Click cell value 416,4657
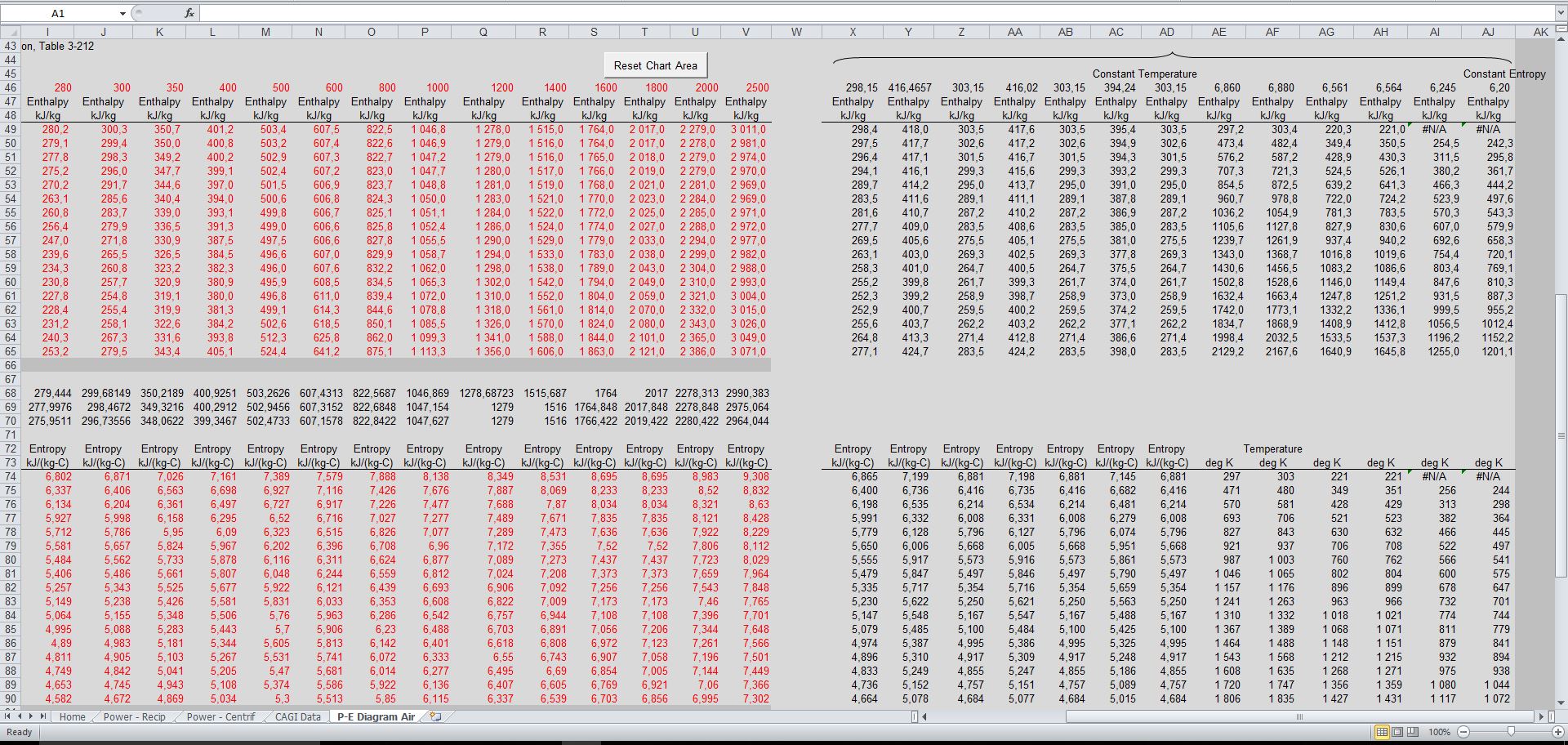 click(909, 87)
